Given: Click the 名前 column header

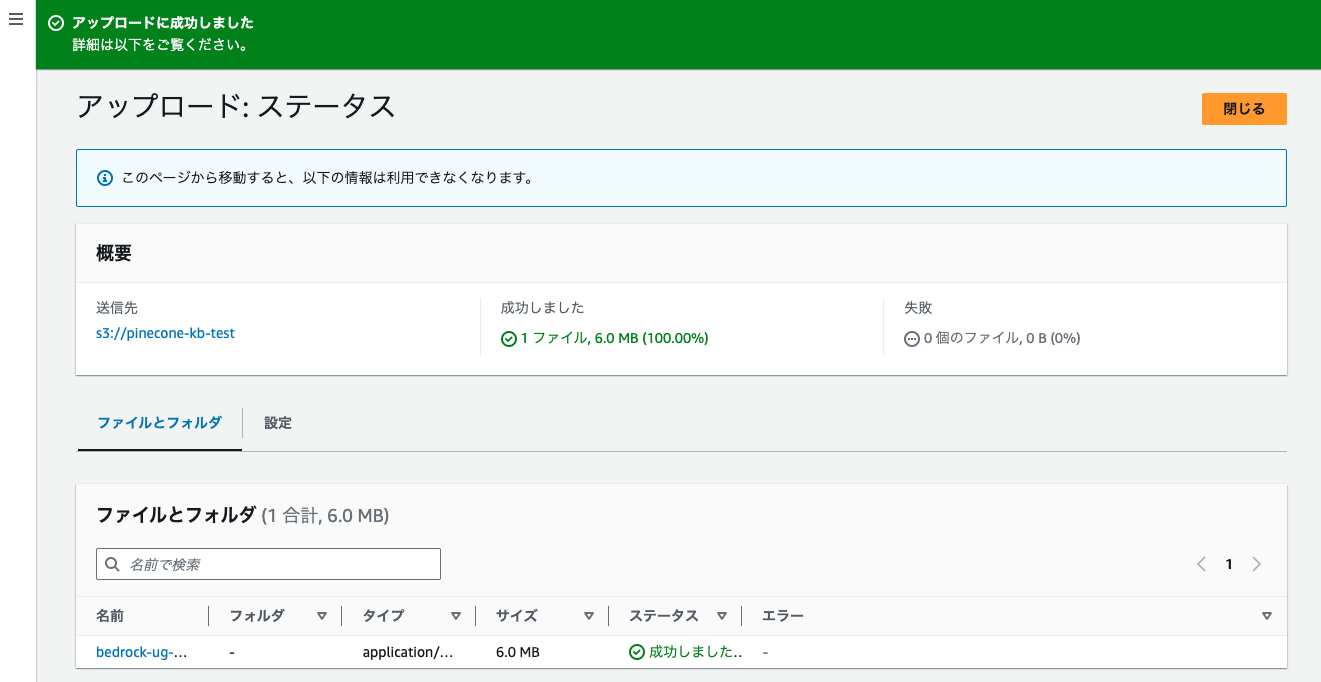Looking at the screenshot, I should click(110, 616).
